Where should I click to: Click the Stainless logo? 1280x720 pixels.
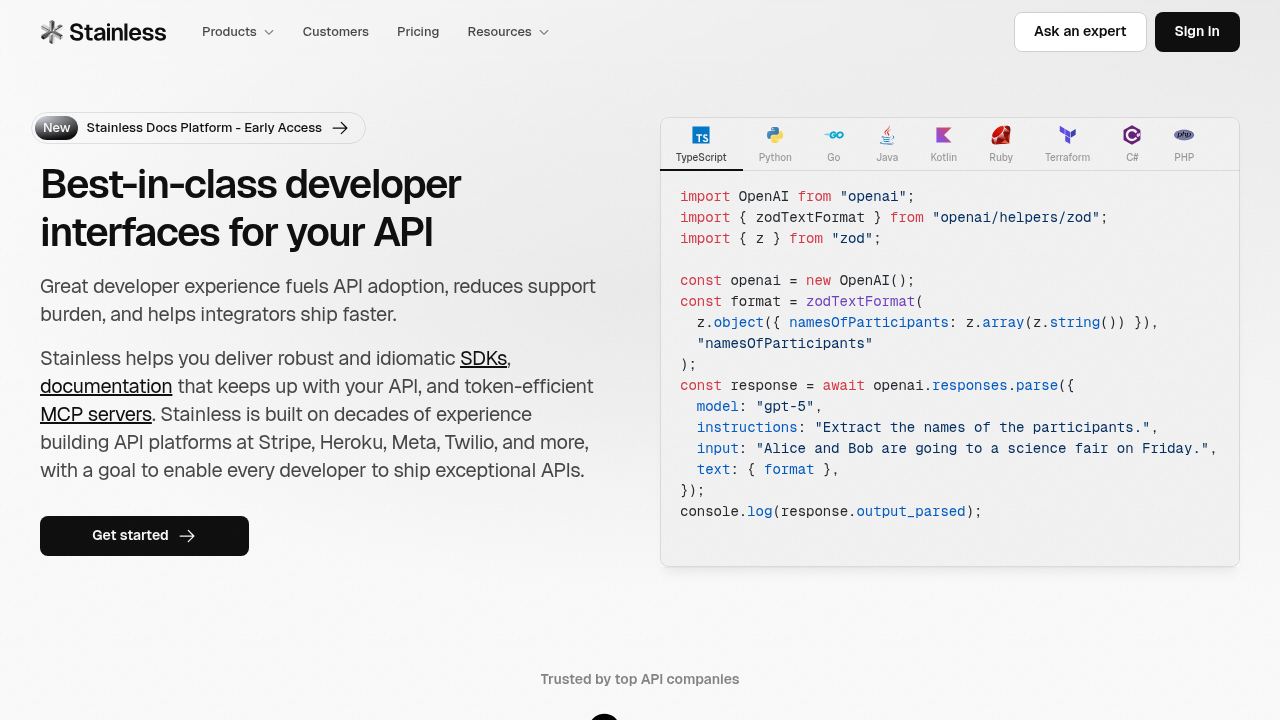[x=103, y=32]
